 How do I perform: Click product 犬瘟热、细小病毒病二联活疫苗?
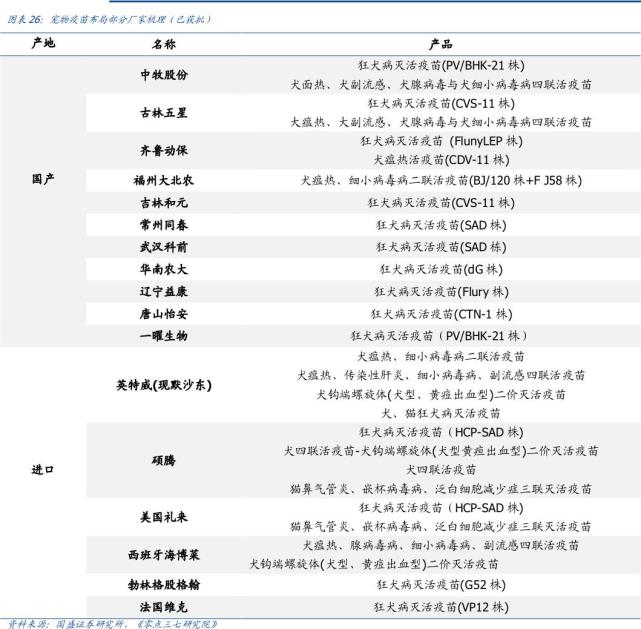pos(441,356)
